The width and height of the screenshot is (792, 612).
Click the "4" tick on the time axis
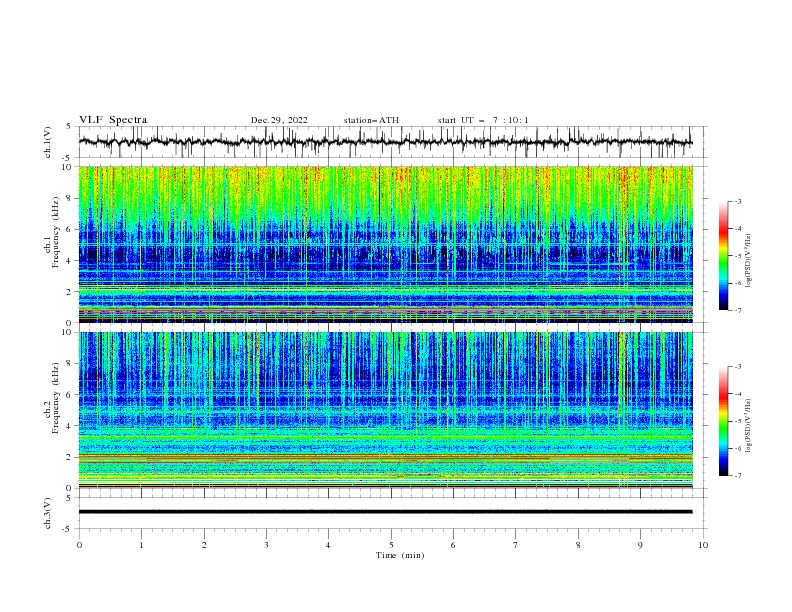[329, 545]
